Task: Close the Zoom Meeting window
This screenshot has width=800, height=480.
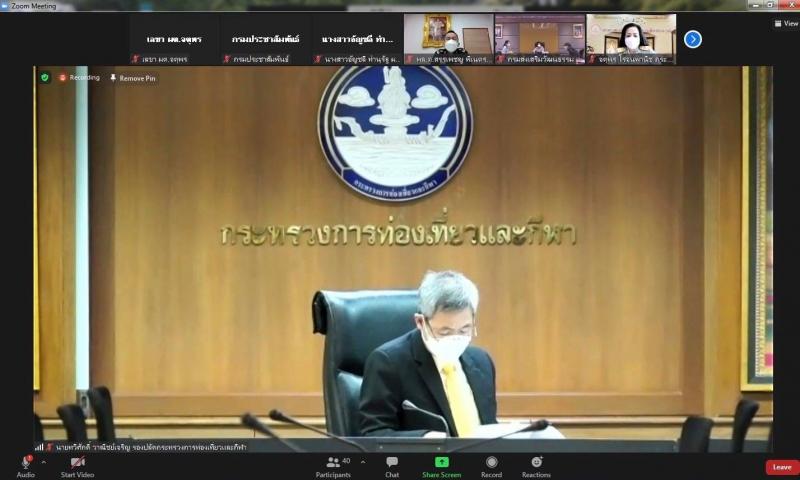Action: [788, 5]
